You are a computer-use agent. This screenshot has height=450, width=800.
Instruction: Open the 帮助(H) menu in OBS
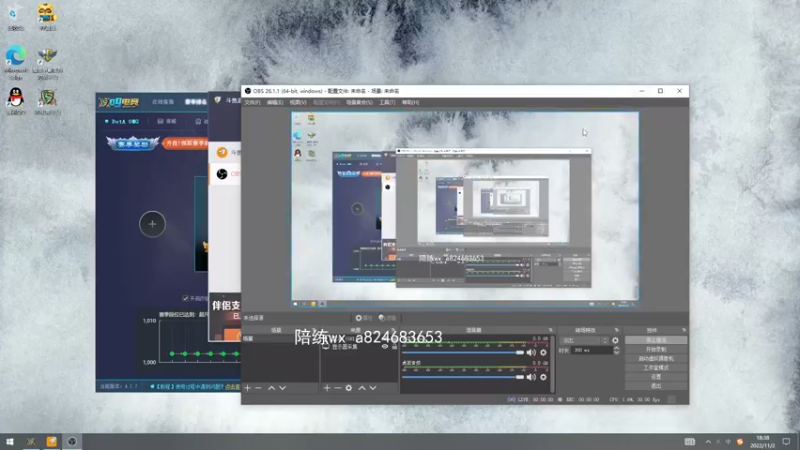click(x=410, y=103)
